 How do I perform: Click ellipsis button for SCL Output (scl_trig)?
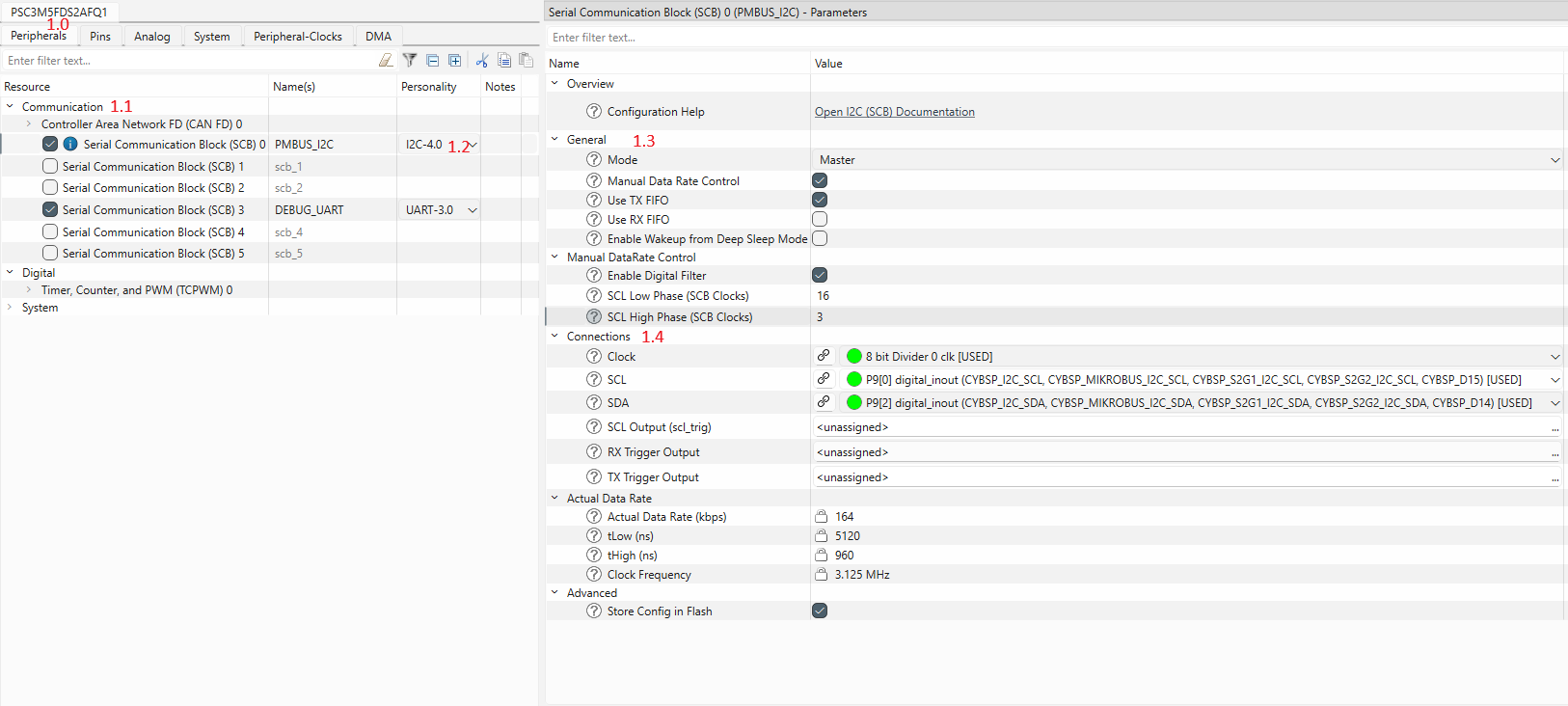(1554, 428)
